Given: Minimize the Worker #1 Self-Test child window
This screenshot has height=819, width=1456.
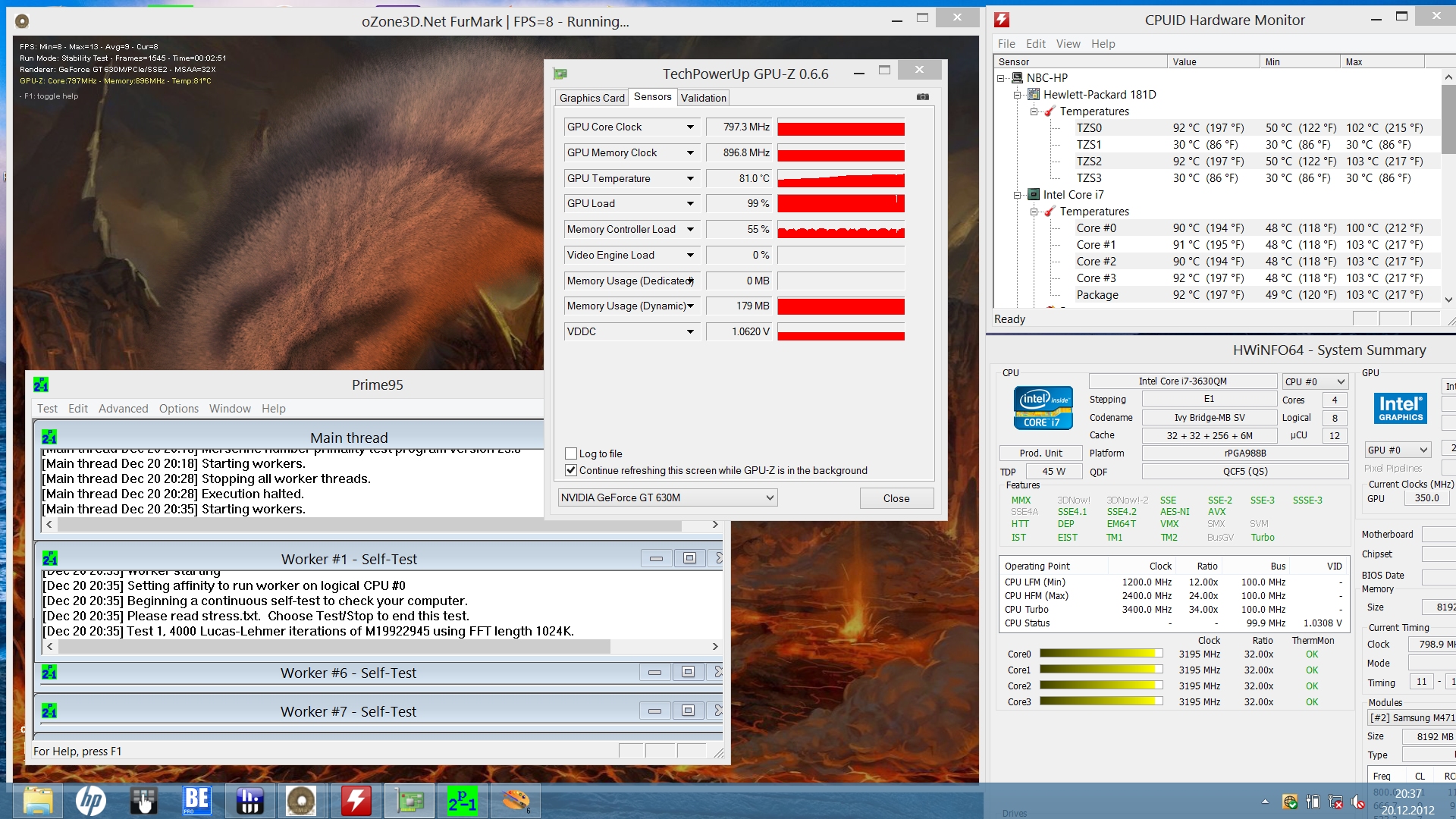Looking at the screenshot, I should (x=656, y=559).
